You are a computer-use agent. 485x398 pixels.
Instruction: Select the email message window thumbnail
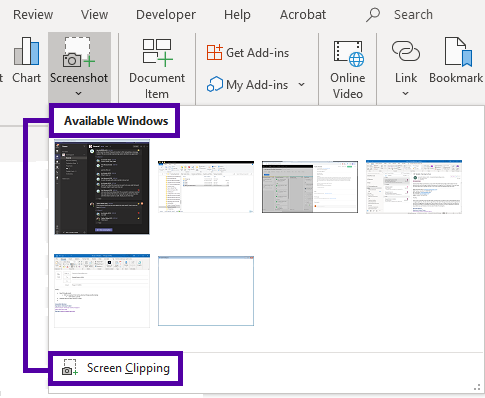102,291
